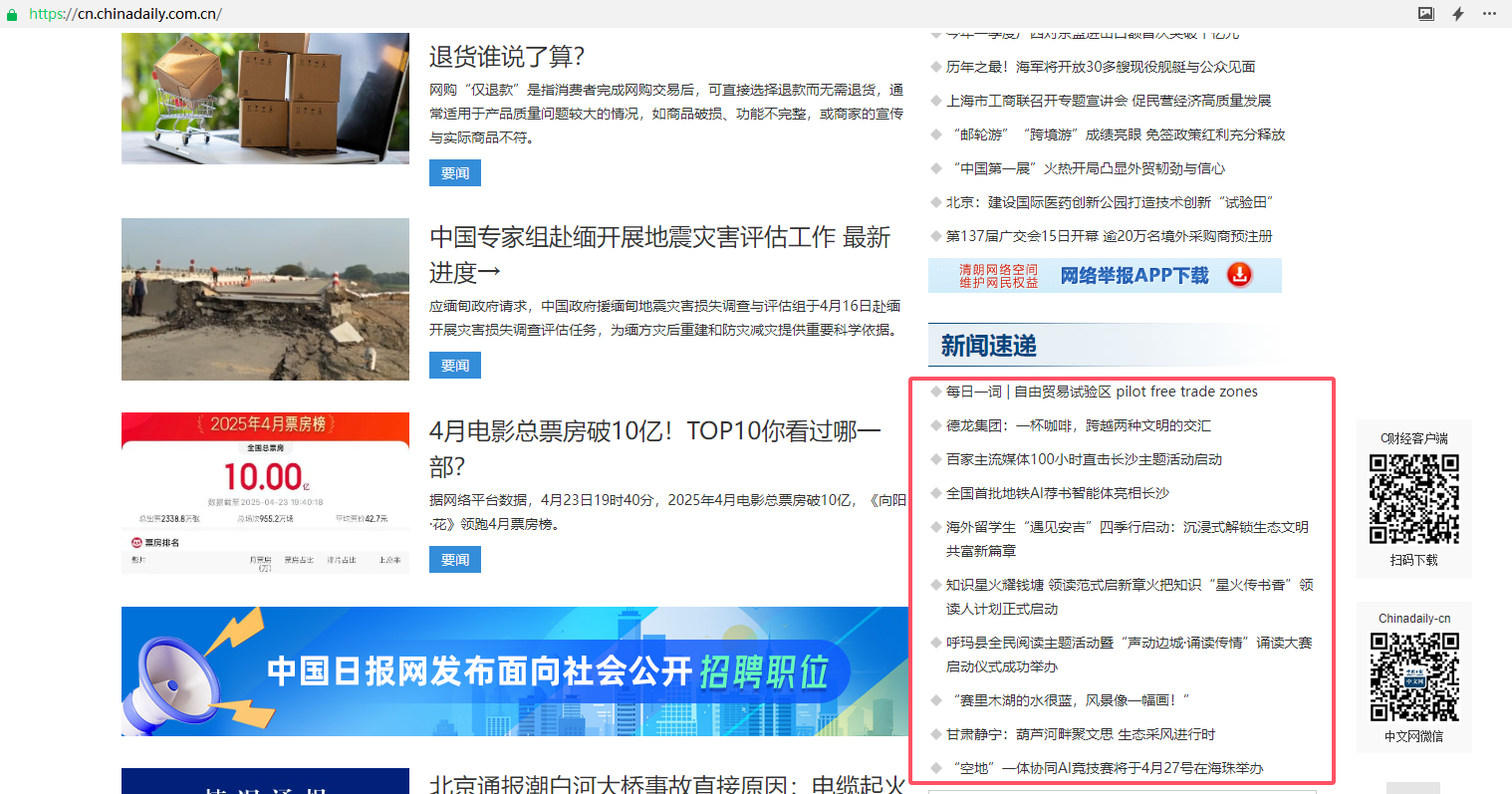This screenshot has width=1512, height=794.
Task: Open the 退货谁说了算 article headline
Action: coord(507,57)
